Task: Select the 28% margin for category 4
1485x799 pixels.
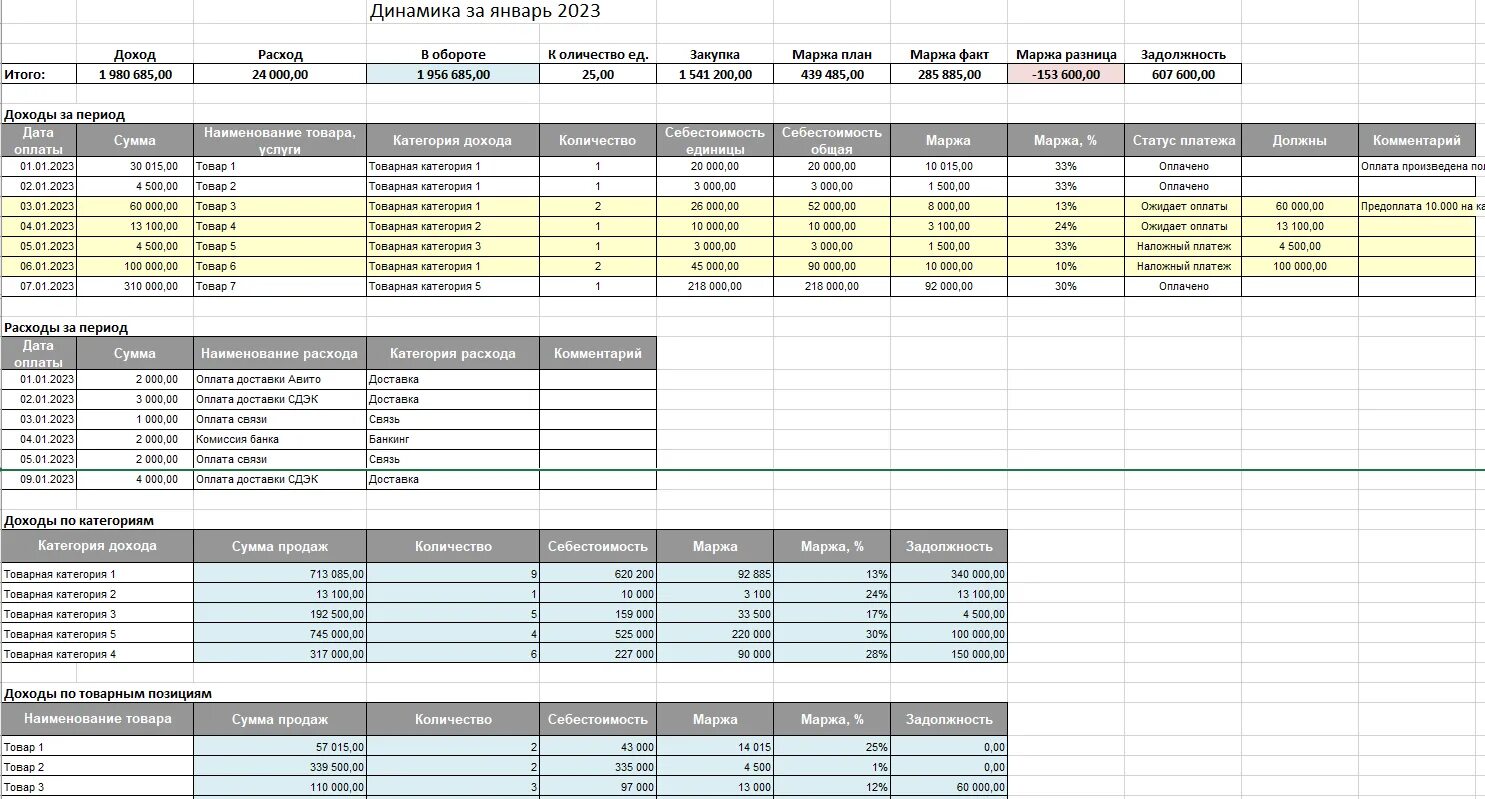Action: click(831, 654)
